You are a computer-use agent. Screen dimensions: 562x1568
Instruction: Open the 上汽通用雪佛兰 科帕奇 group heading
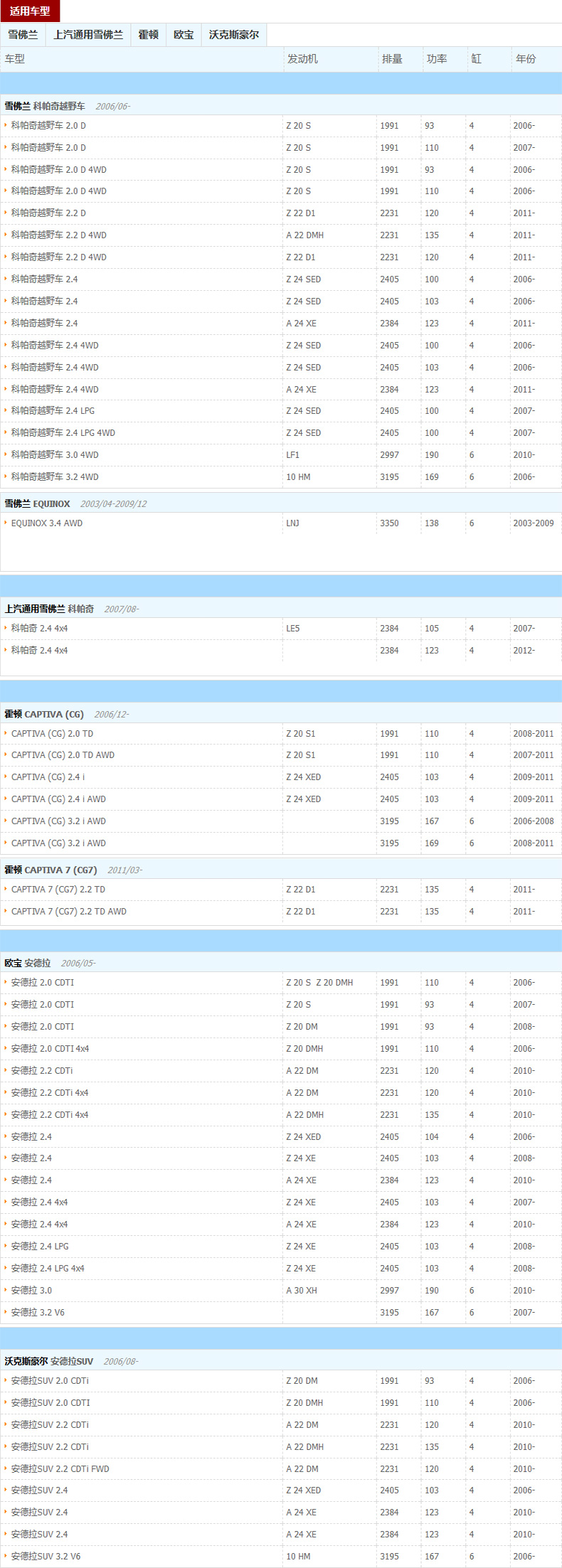pos(49,609)
